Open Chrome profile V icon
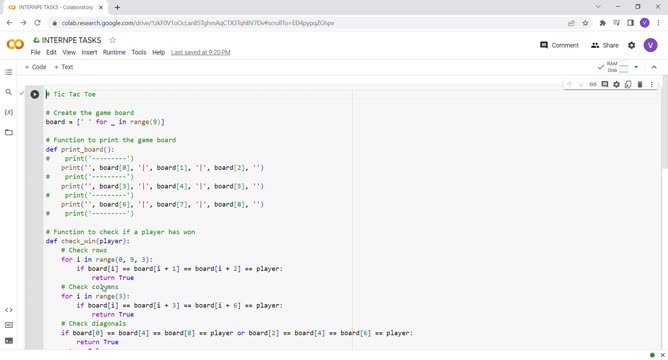The height and width of the screenshot is (360, 668). click(645, 23)
